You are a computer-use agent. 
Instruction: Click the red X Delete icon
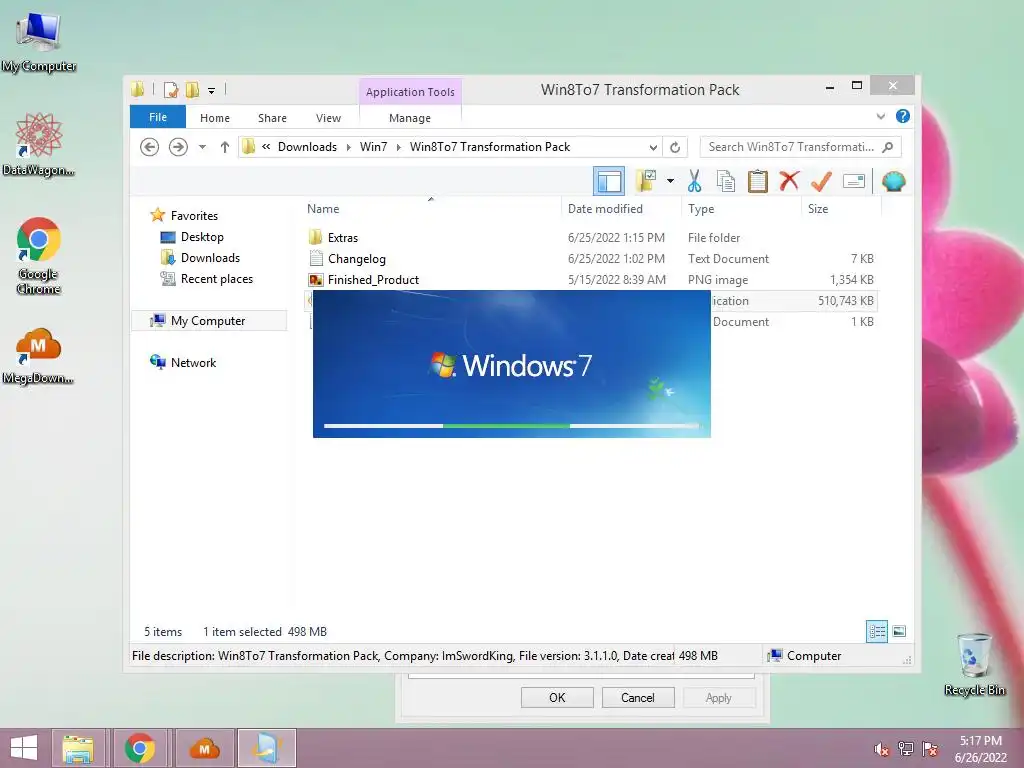coord(789,181)
